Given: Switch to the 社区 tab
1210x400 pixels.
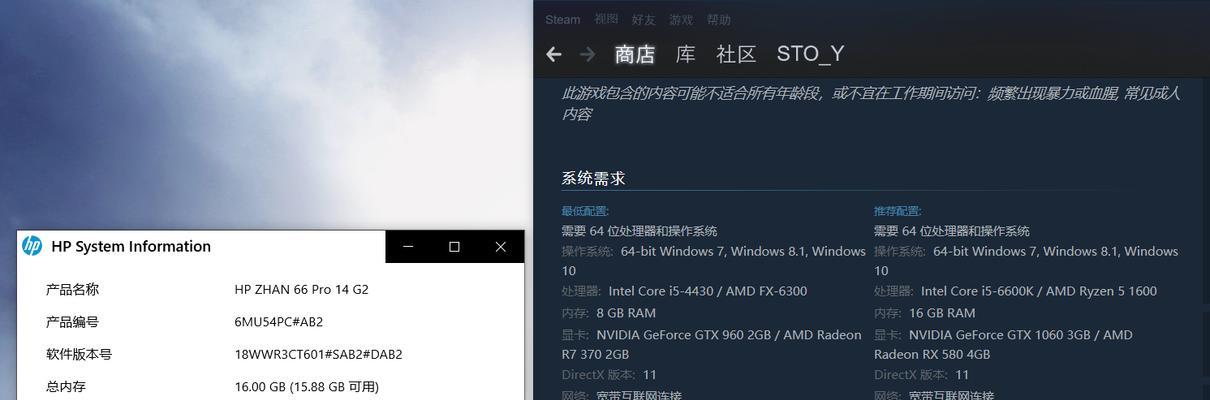Looking at the screenshot, I should coord(736,54).
